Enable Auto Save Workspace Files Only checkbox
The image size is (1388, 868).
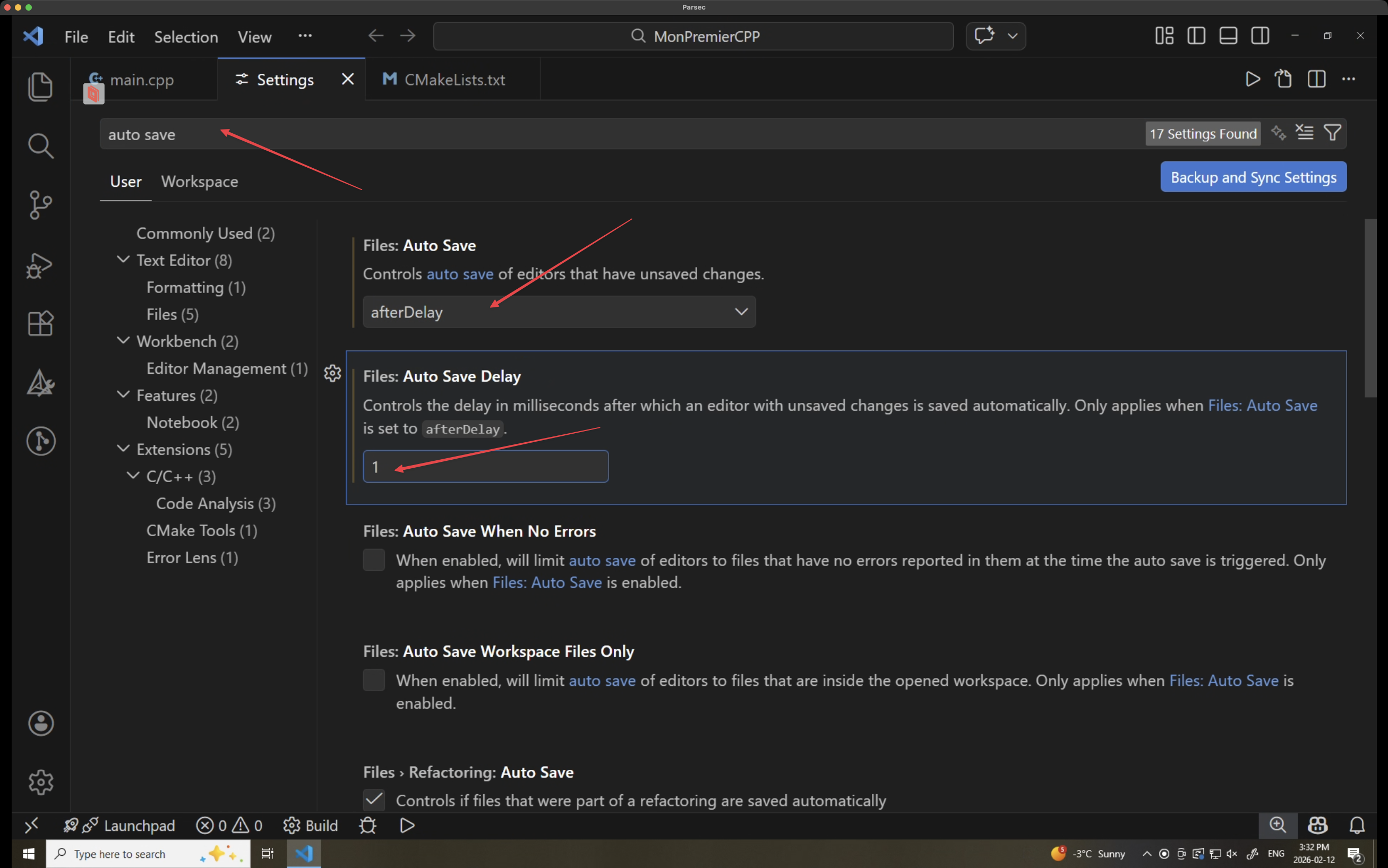point(374,680)
